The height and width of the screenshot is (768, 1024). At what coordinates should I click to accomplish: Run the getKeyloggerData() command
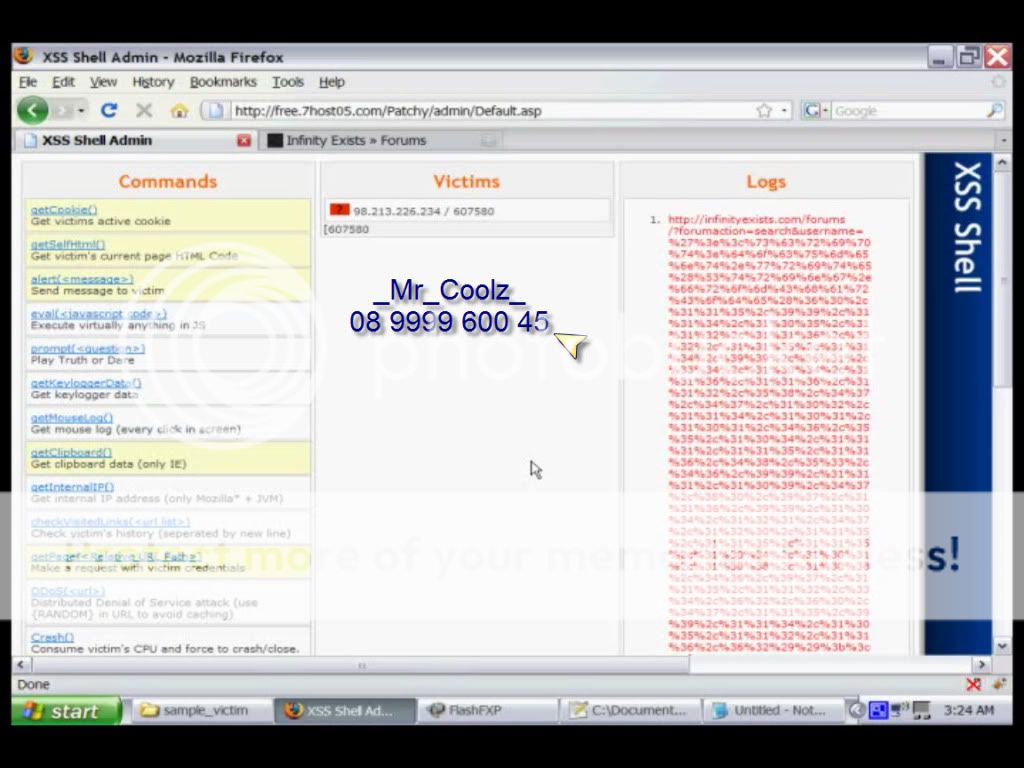click(x=86, y=383)
